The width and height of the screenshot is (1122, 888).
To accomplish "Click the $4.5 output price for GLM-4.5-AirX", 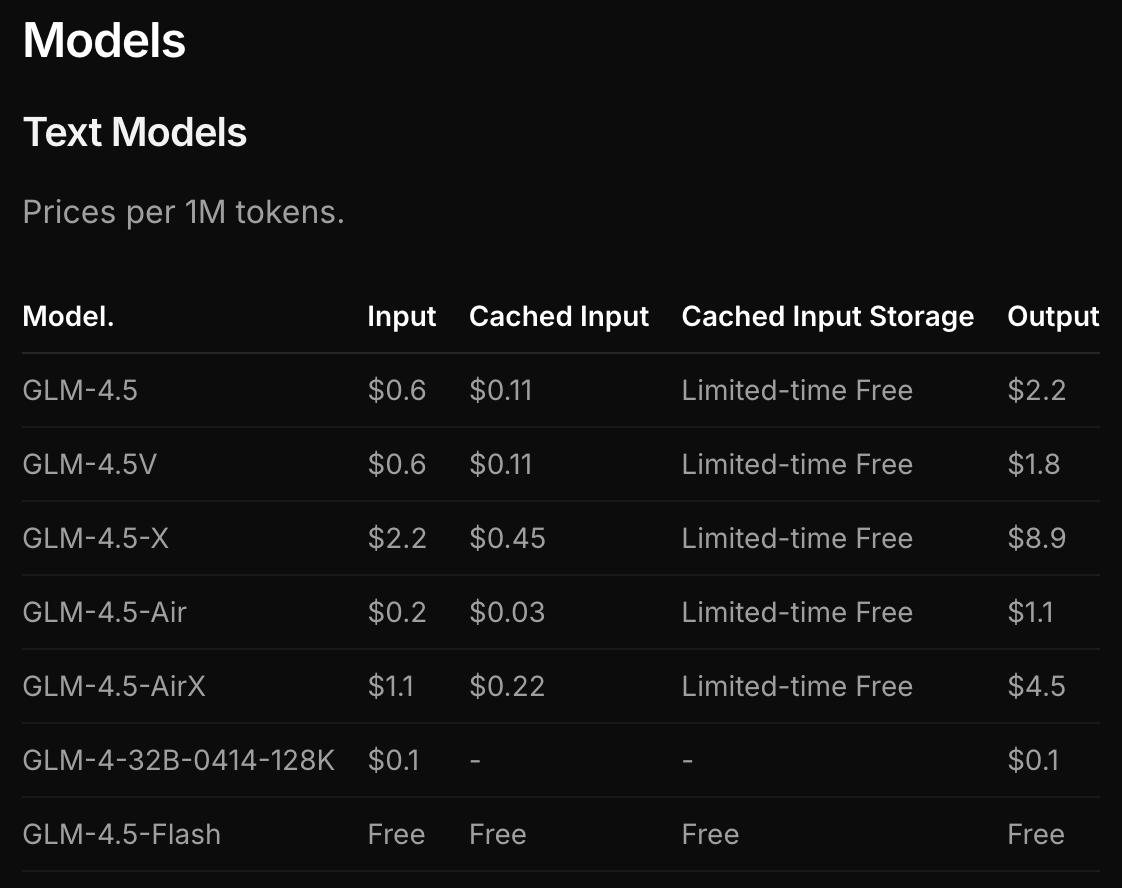I will 1036,686.
